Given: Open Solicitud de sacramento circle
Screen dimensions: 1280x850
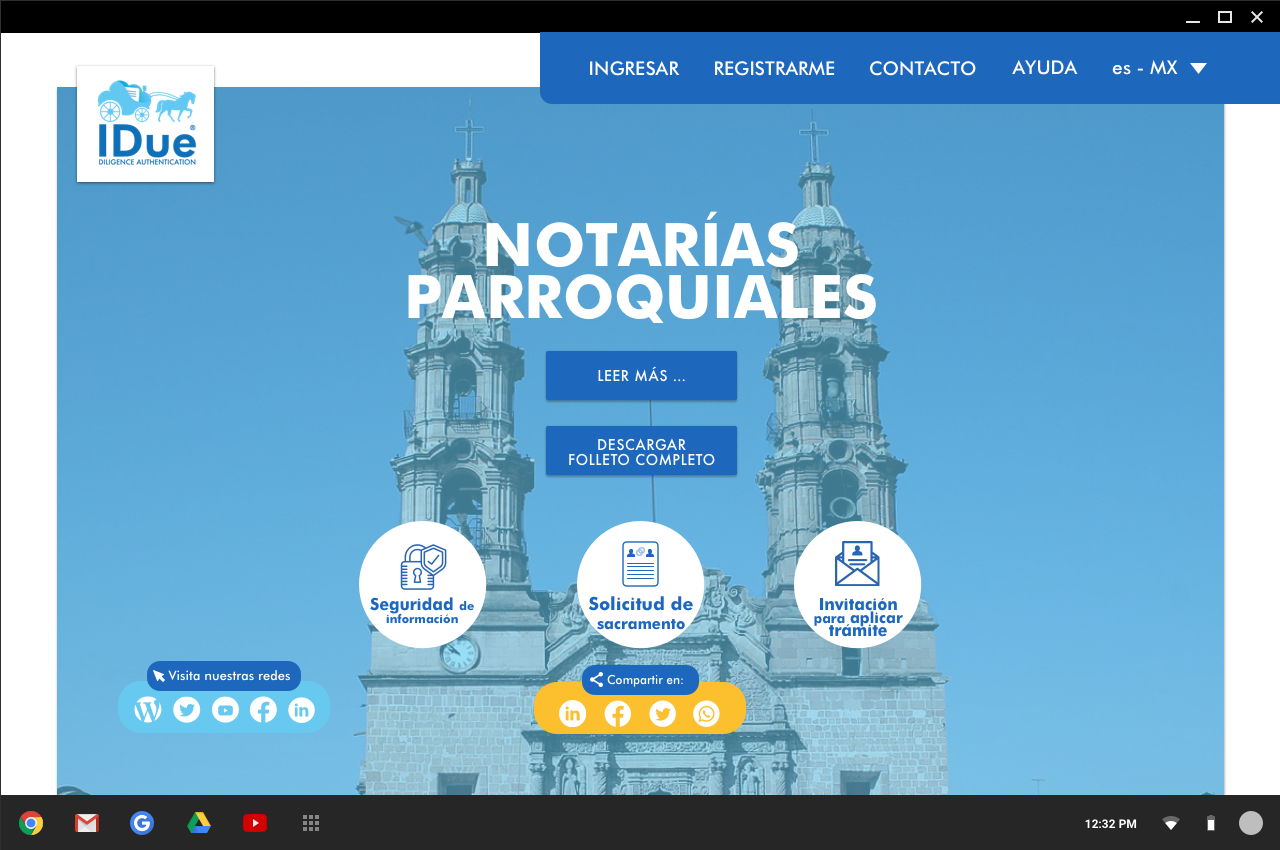Looking at the screenshot, I should point(640,584).
